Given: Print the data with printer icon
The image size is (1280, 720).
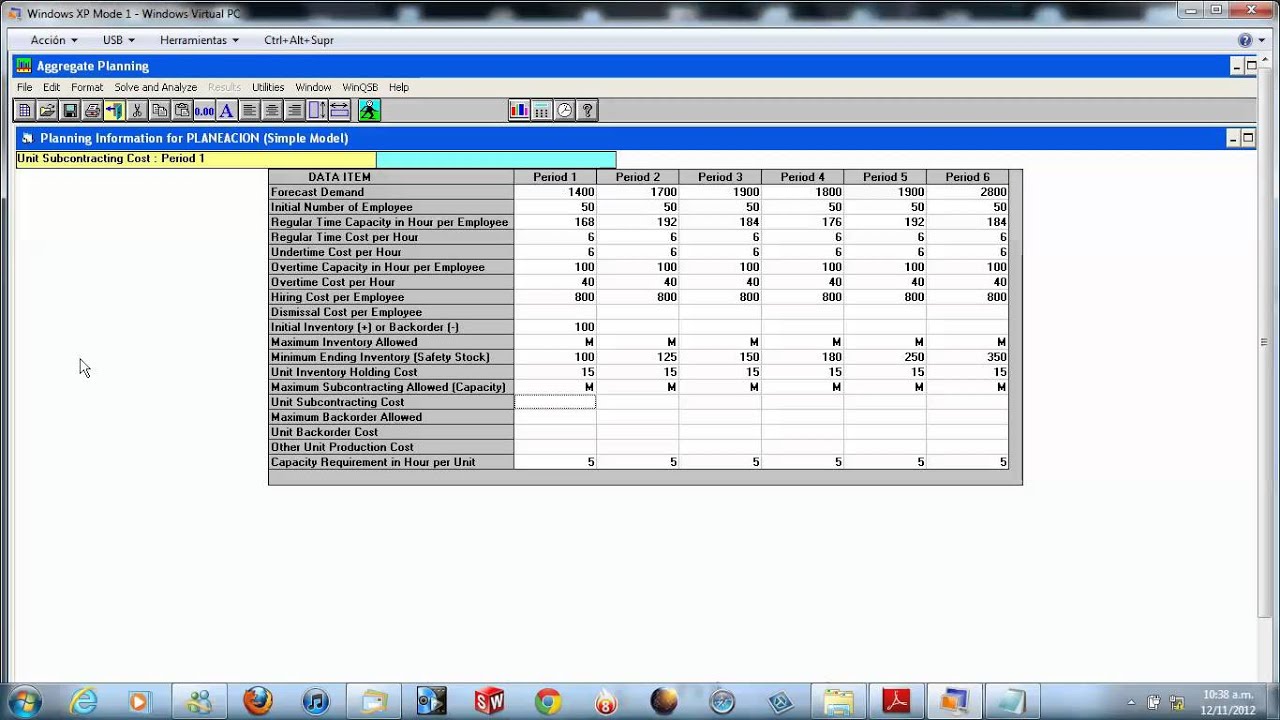Looking at the screenshot, I should 92,110.
